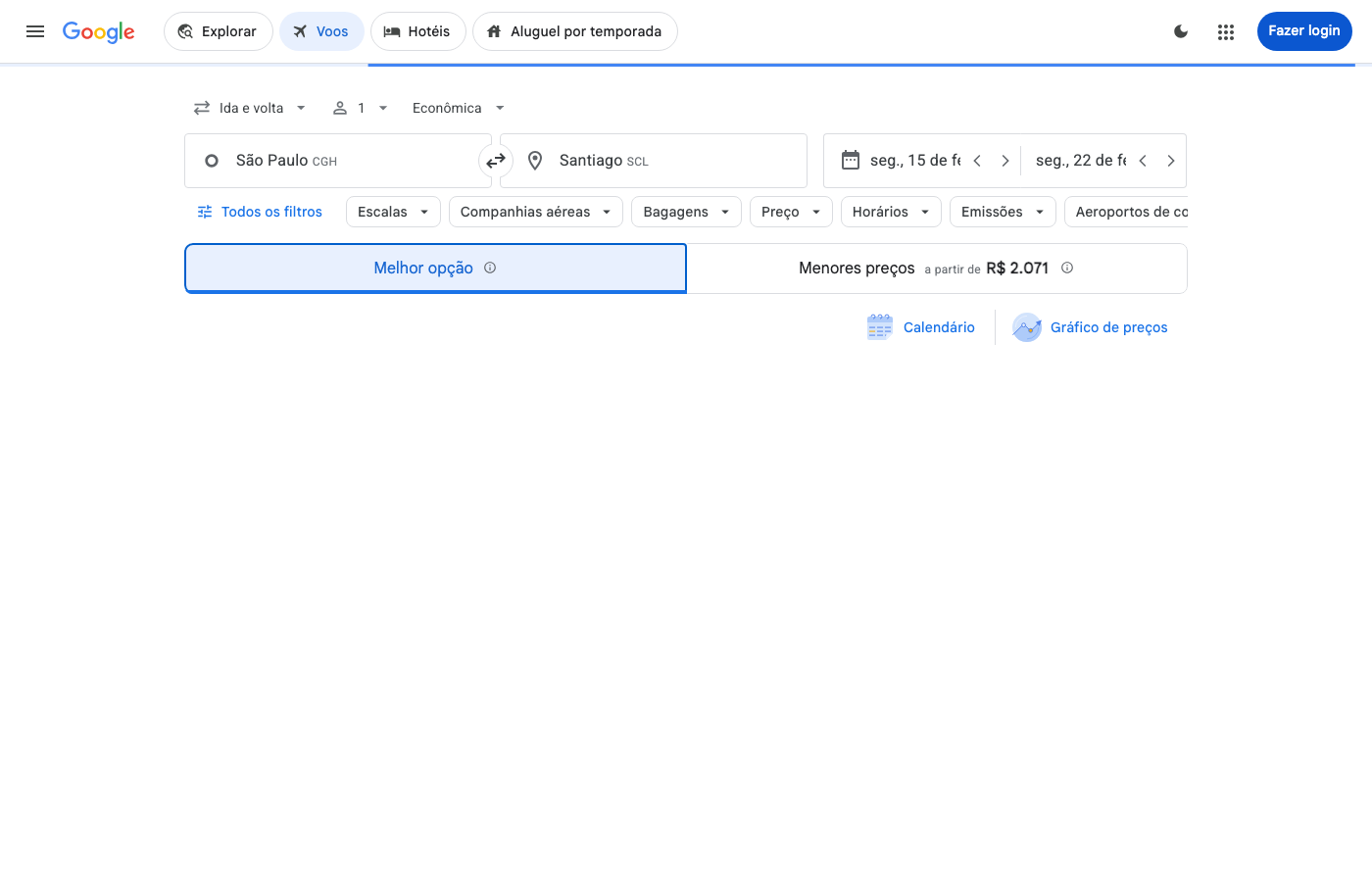
Task: Click the Fazer login button
Action: click(1304, 31)
